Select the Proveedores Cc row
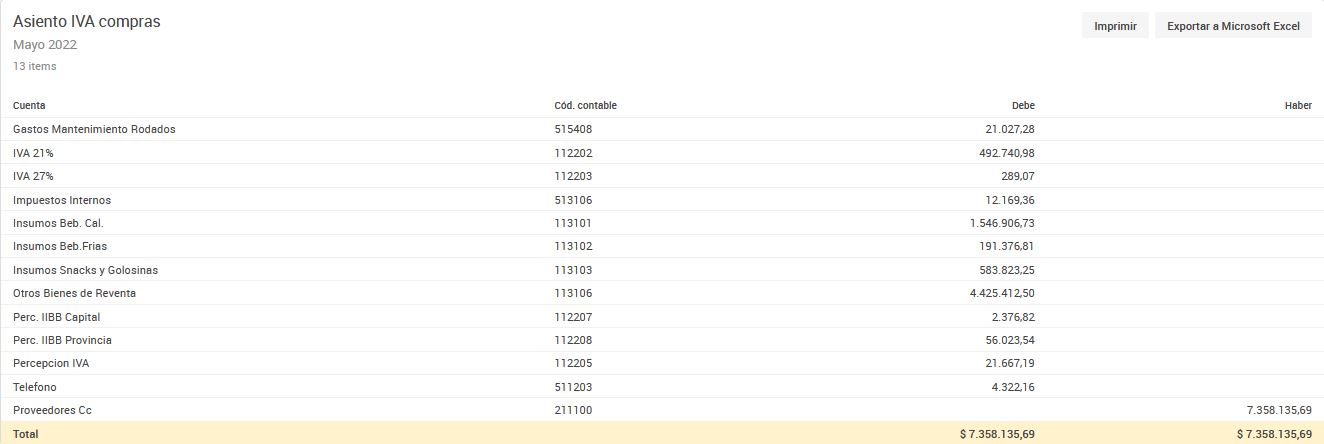 [662, 410]
